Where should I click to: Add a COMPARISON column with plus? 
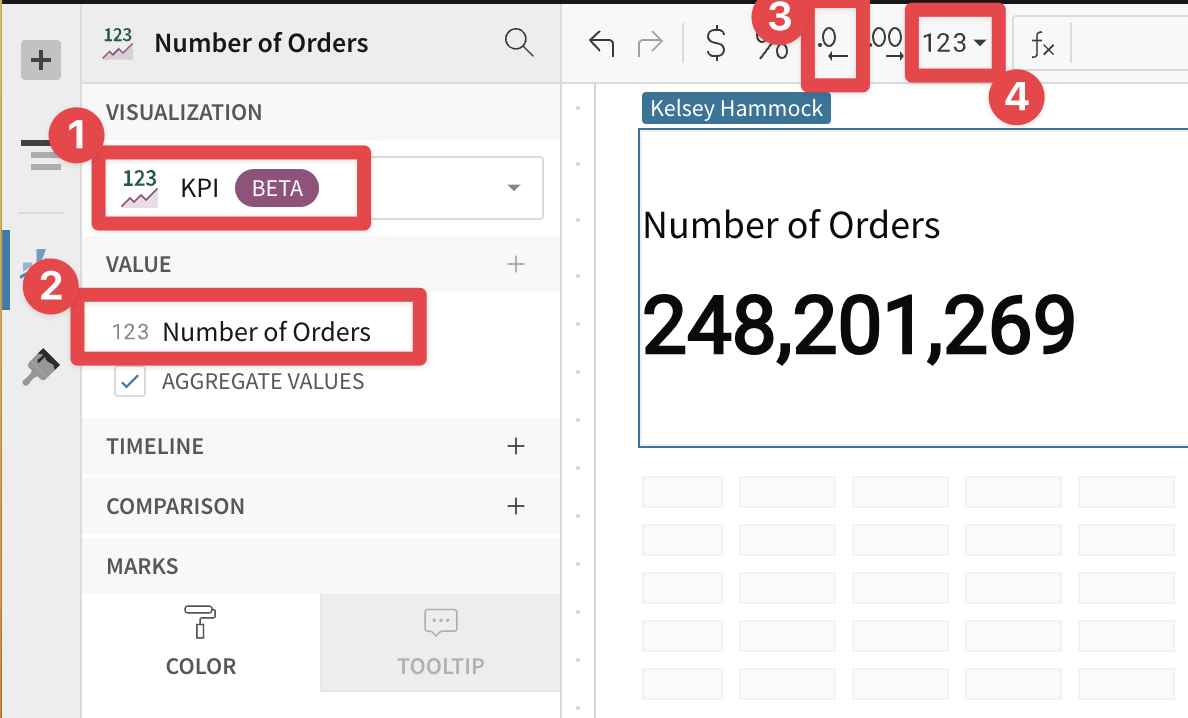516,506
